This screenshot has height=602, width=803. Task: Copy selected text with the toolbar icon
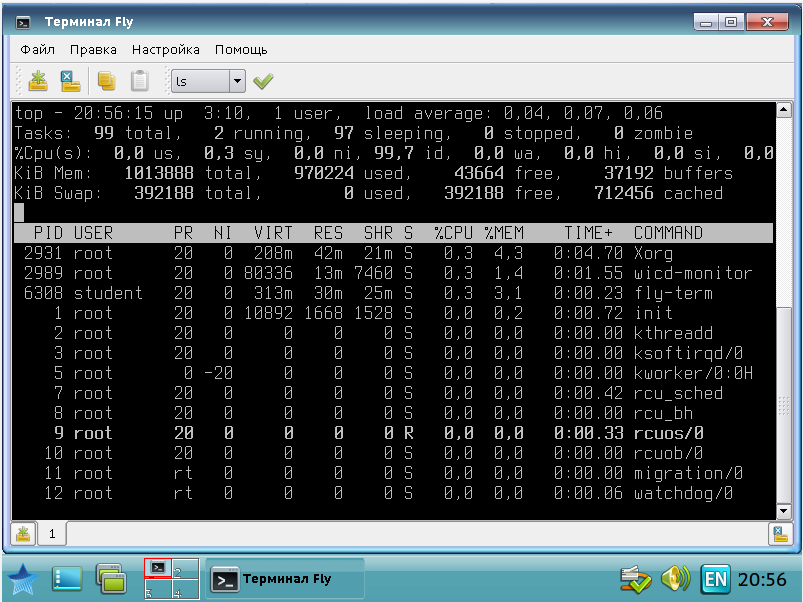click(107, 81)
